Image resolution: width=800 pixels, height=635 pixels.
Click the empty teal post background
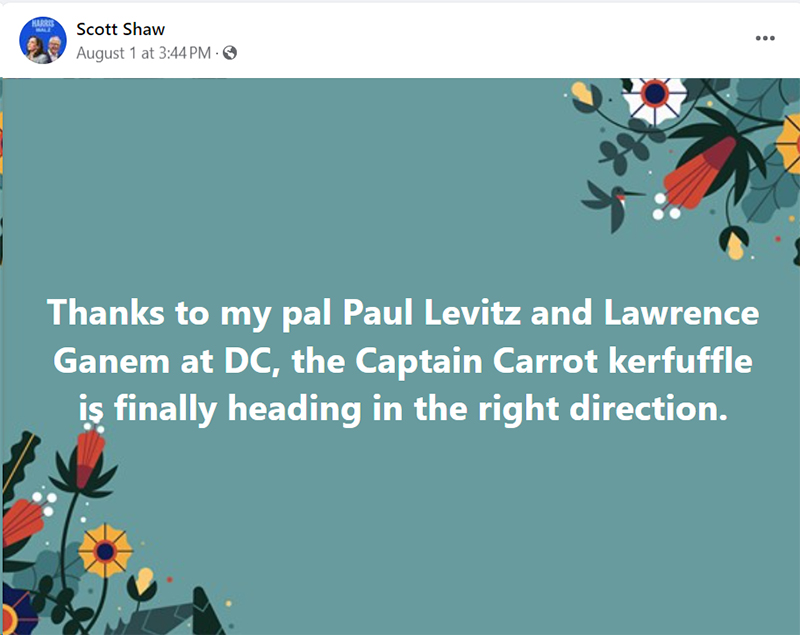[350, 180]
